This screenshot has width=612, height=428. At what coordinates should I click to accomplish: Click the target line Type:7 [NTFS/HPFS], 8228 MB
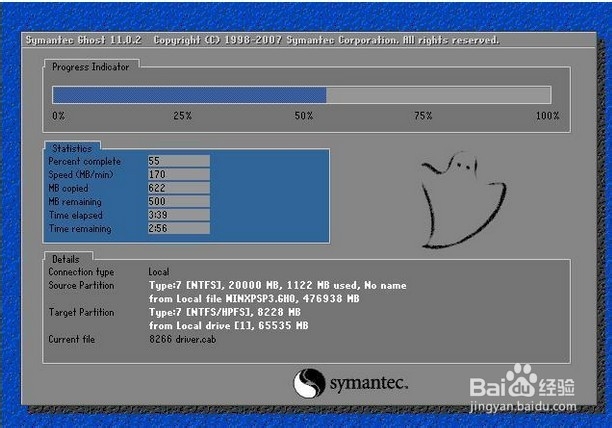tap(225, 312)
